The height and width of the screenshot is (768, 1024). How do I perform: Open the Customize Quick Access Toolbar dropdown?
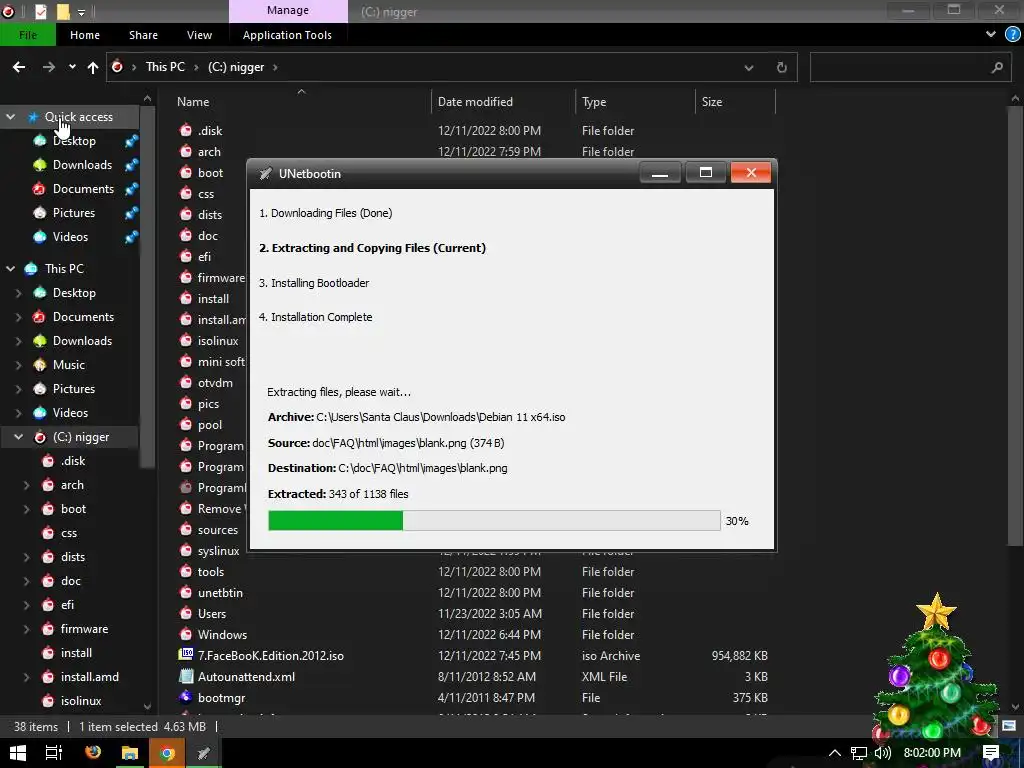click(82, 12)
